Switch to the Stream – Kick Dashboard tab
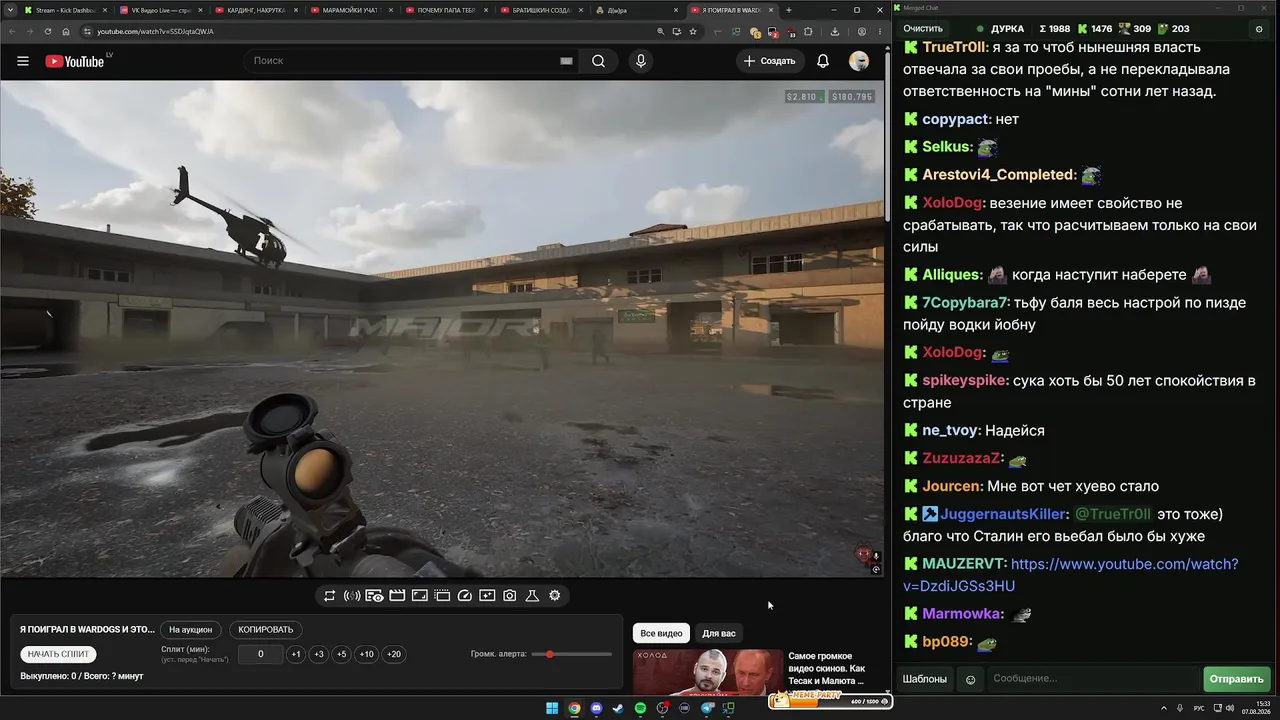 pyautogui.click(x=65, y=10)
